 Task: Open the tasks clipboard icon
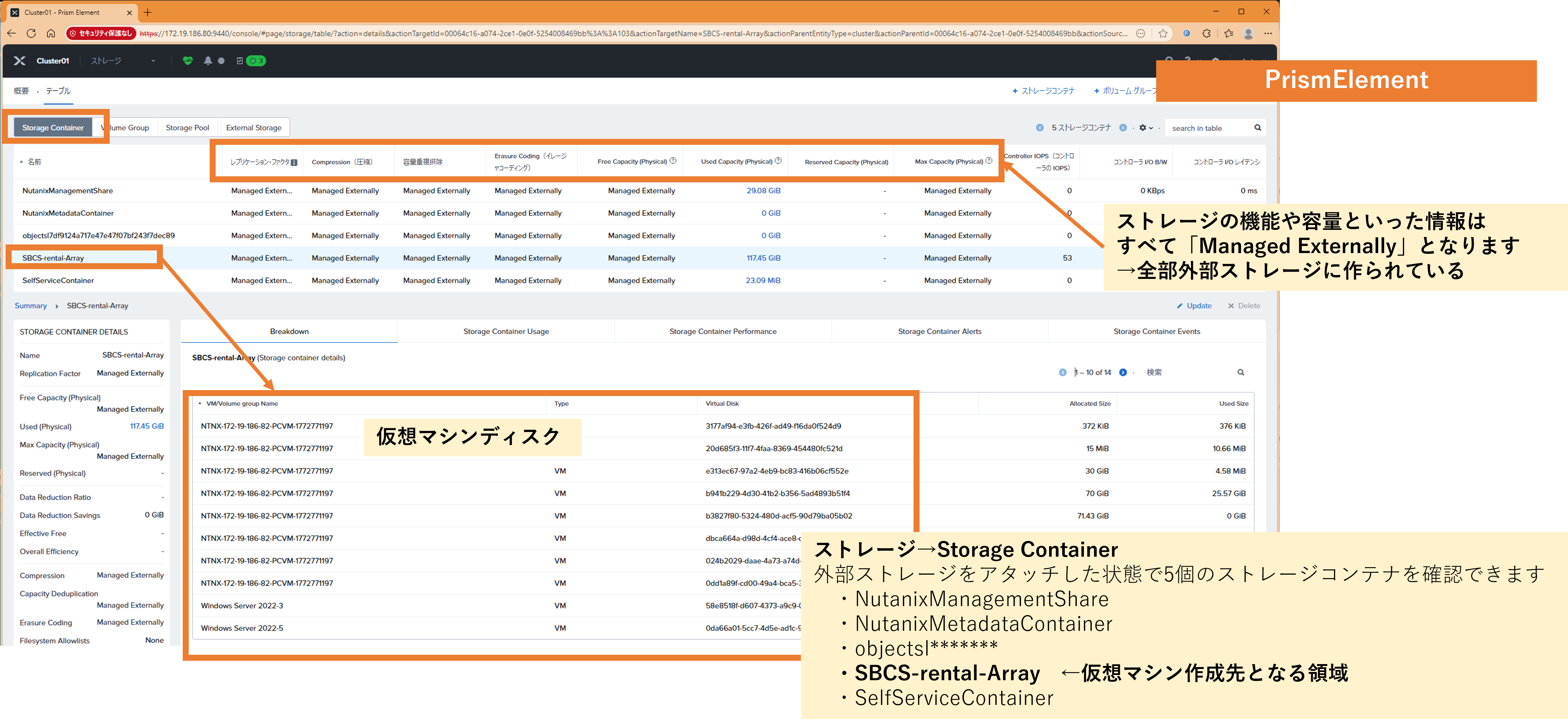[240, 61]
